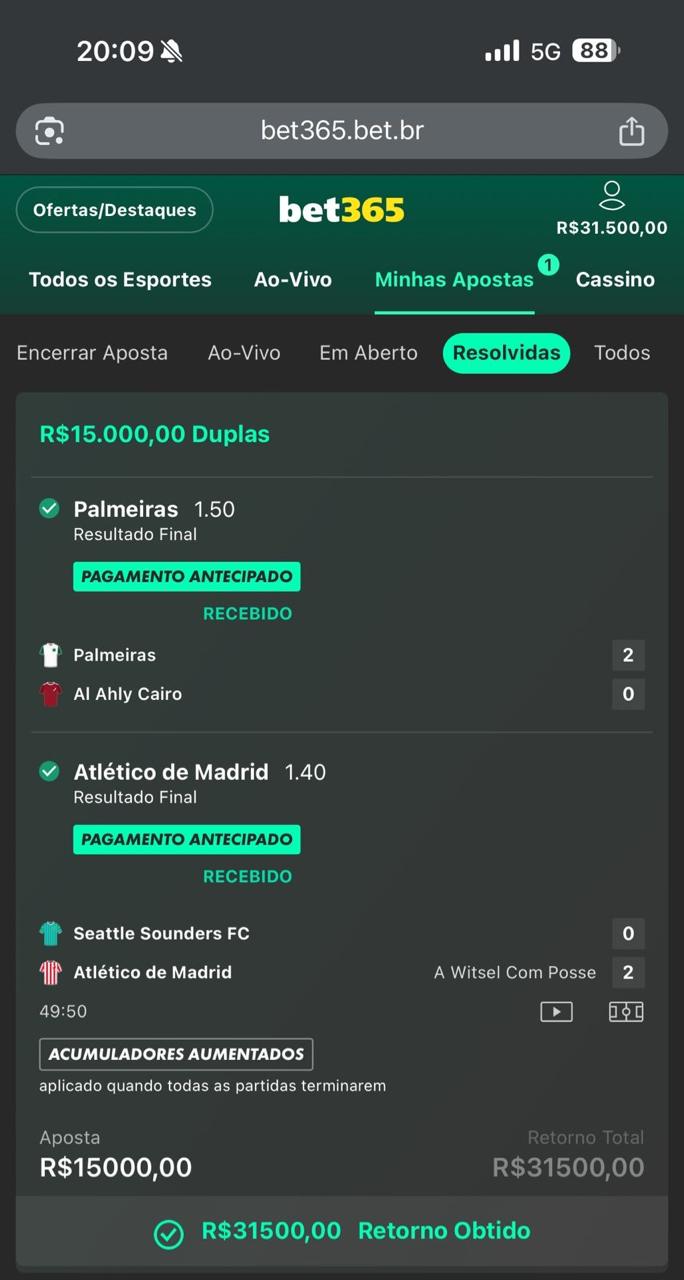
Task: Enable the Em Aberto filter
Action: click(368, 353)
